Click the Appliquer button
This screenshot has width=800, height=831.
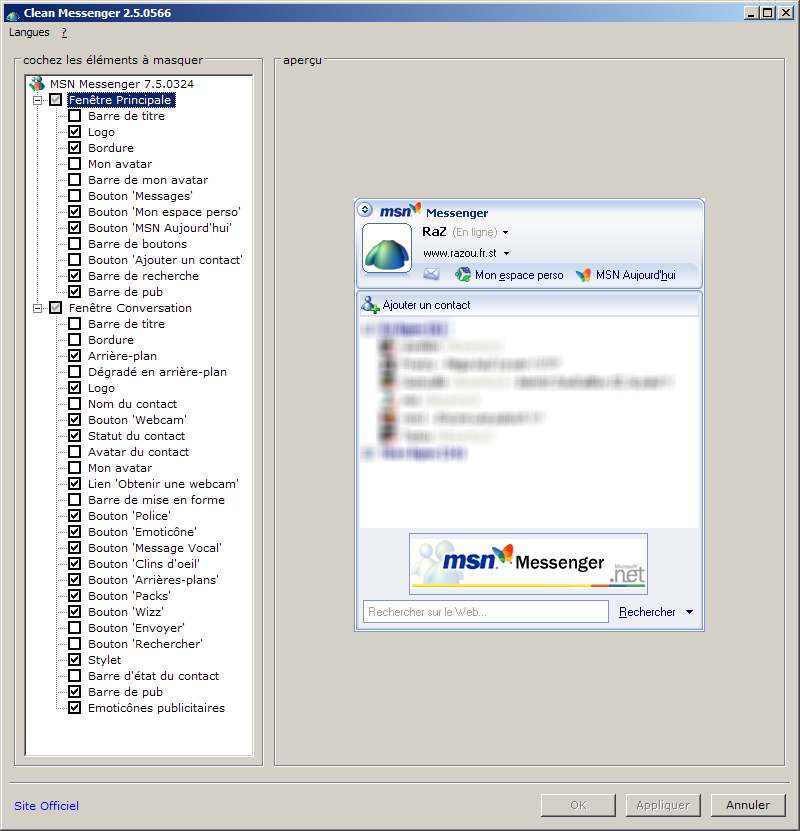pos(663,805)
